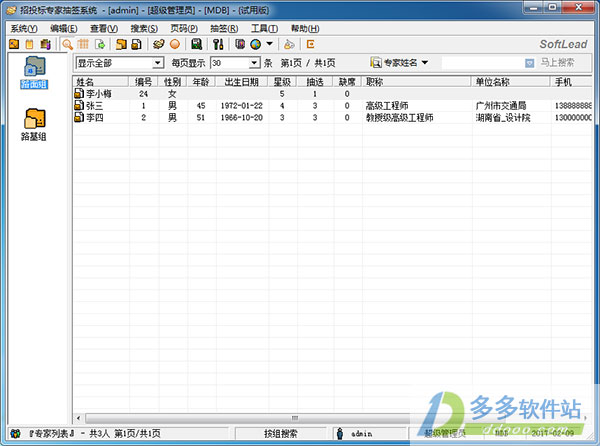Sort by the 抽选 column header
This screenshot has height=446, width=600.
pos(315,81)
